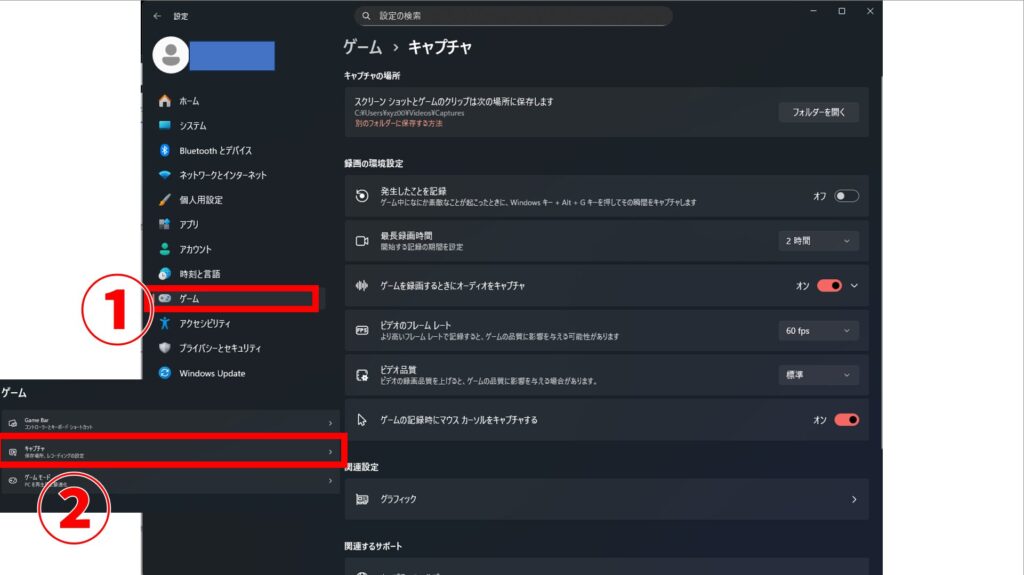Click the network wifi icon in sidebar
Screen dimensions: 1024x575
(165, 175)
